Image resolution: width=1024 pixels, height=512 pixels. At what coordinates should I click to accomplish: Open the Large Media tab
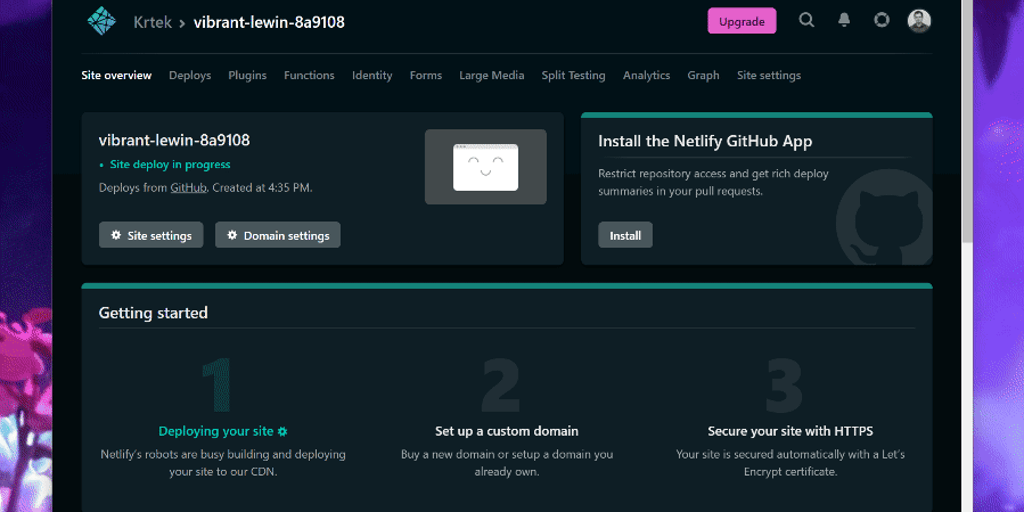coord(492,75)
